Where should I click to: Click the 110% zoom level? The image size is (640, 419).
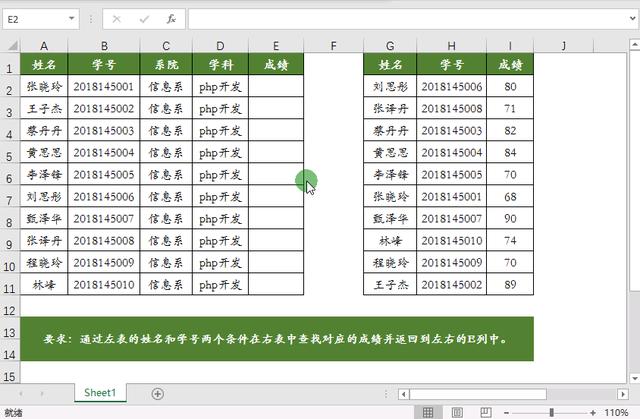click(x=616, y=412)
